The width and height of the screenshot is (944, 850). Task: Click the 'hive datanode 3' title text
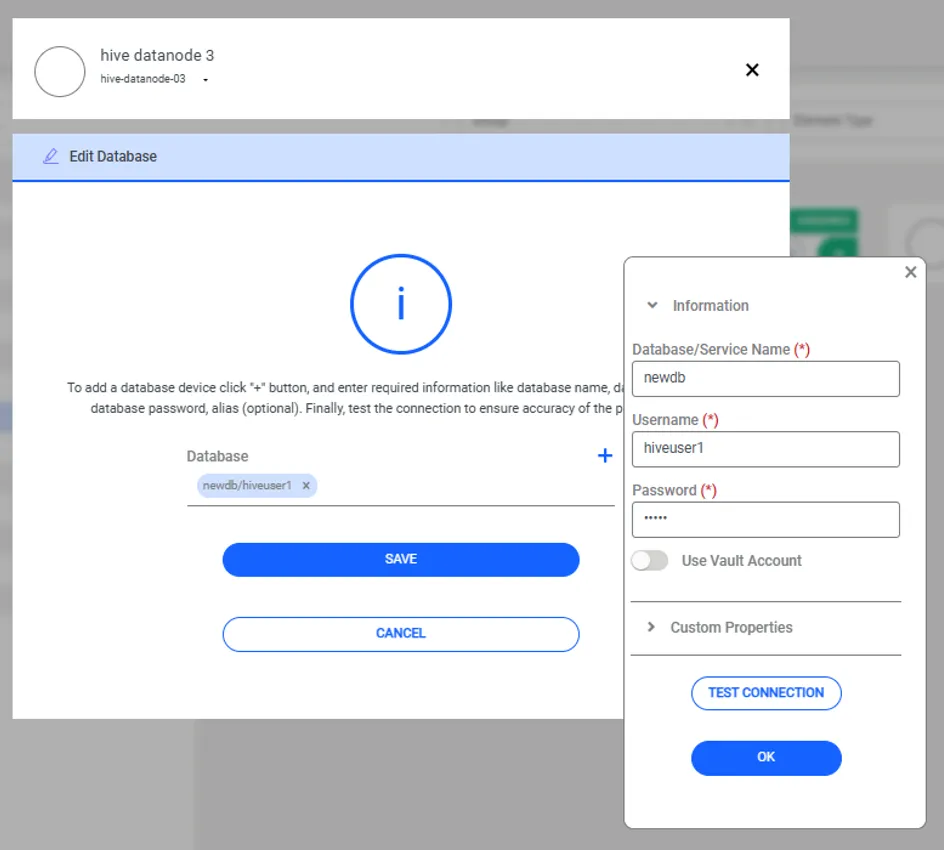coord(157,55)
